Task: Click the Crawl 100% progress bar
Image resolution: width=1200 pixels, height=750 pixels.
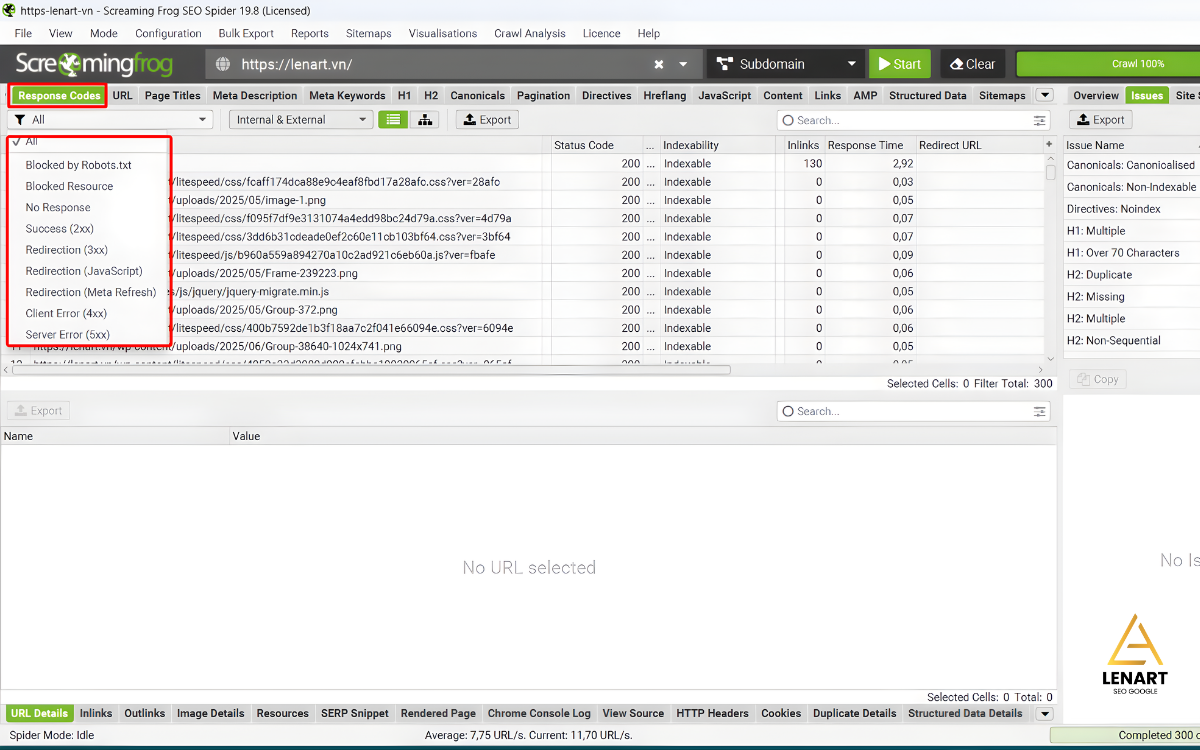Action: [x=1108, y=63]
